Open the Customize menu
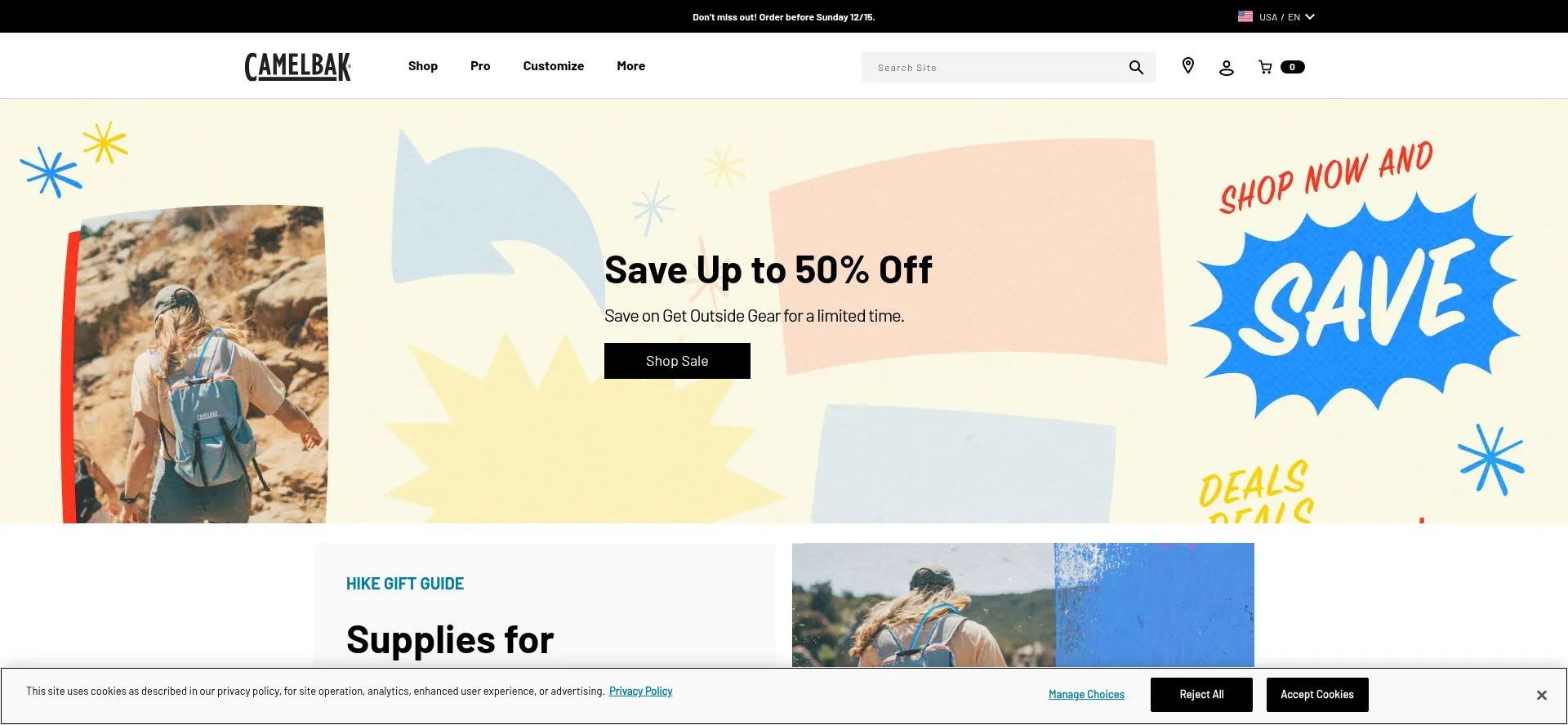The image size is (1568, 725). pyautogui.click(x=554, y=66)
